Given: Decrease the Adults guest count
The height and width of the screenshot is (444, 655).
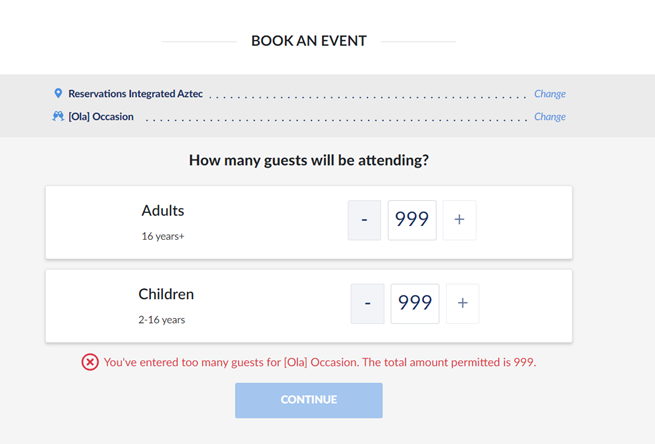Looking at the screenshot, I should [x=364, y=220].
